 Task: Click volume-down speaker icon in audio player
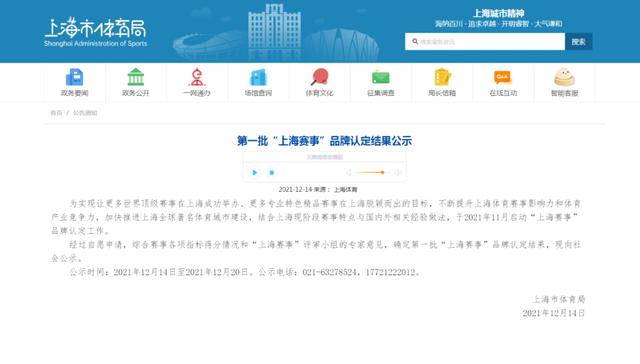pos(349,173)
